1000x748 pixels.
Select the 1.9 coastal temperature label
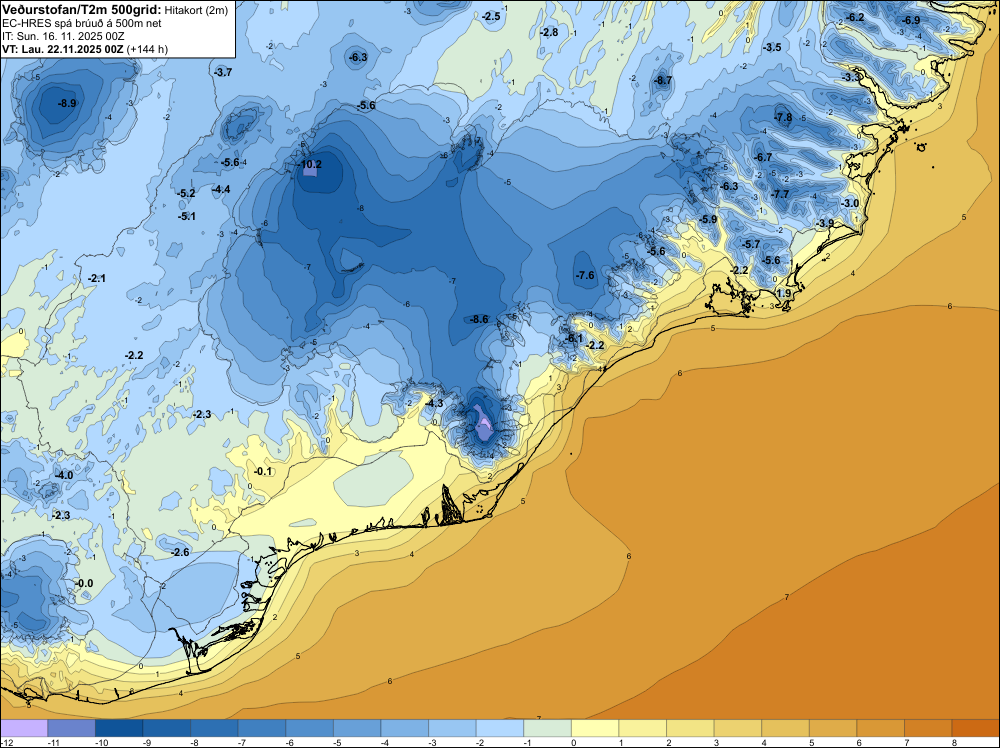pos(784,293)
